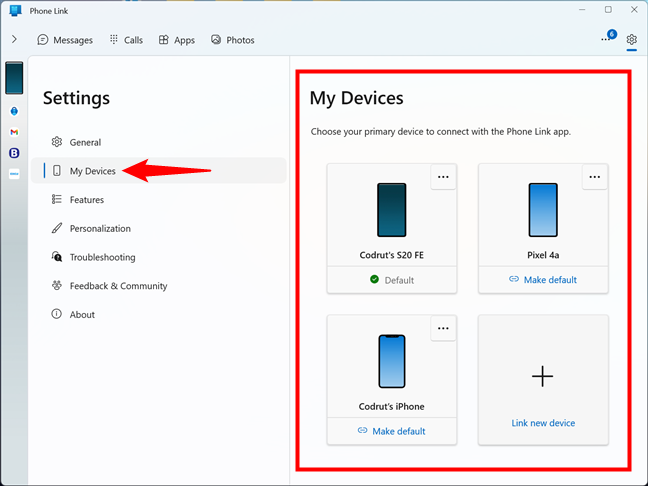Click the My Devices phone icon
The image size is (648, 486).
tap(57, 171)
